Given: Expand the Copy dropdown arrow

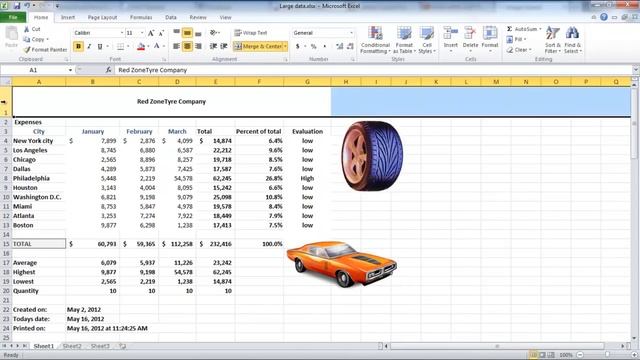Looking at the screenshot, I should (x=47, y=39).
